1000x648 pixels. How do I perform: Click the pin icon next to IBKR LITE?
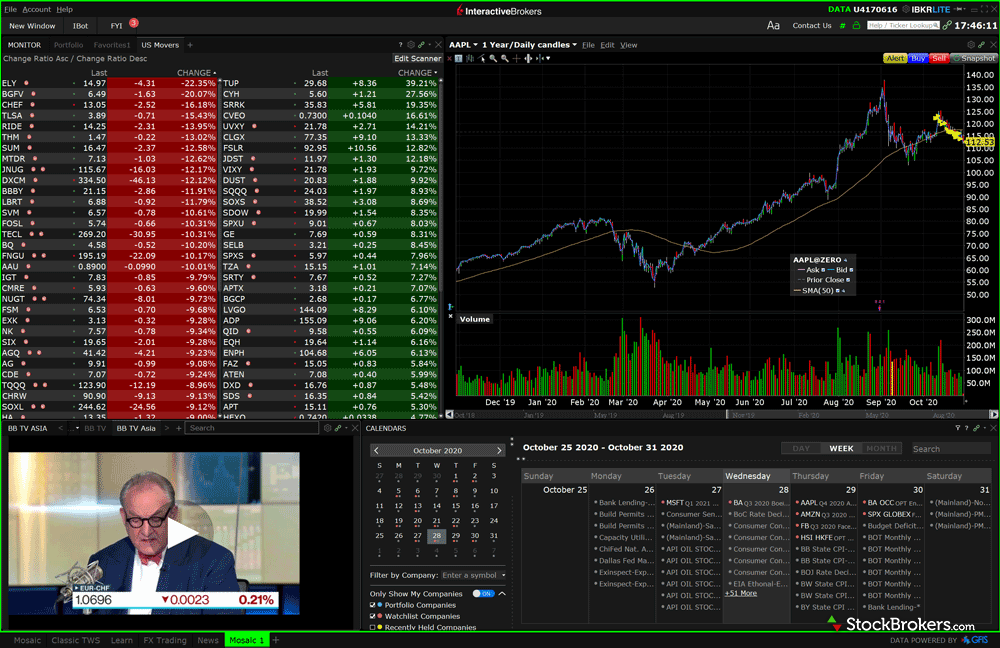pyautogui.click(x=959, y=9)
